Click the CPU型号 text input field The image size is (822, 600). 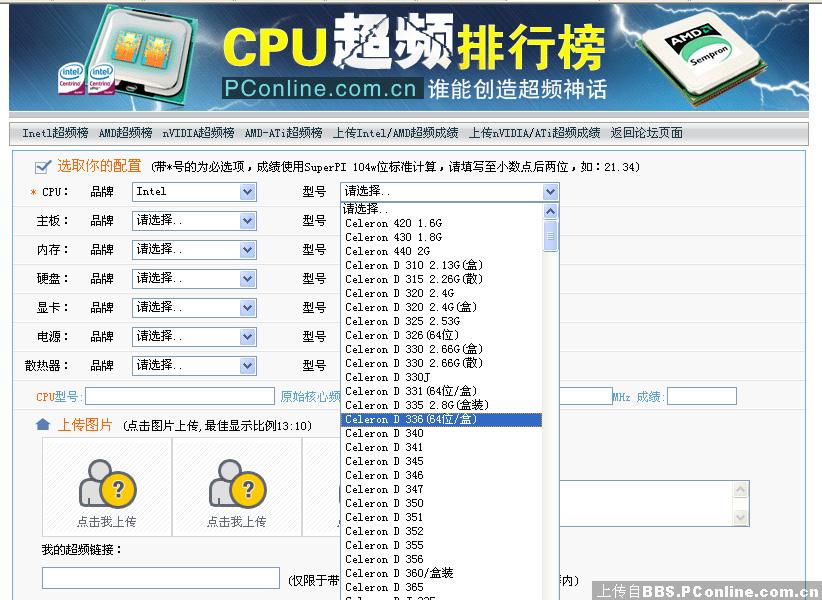[x=180, y=396]
